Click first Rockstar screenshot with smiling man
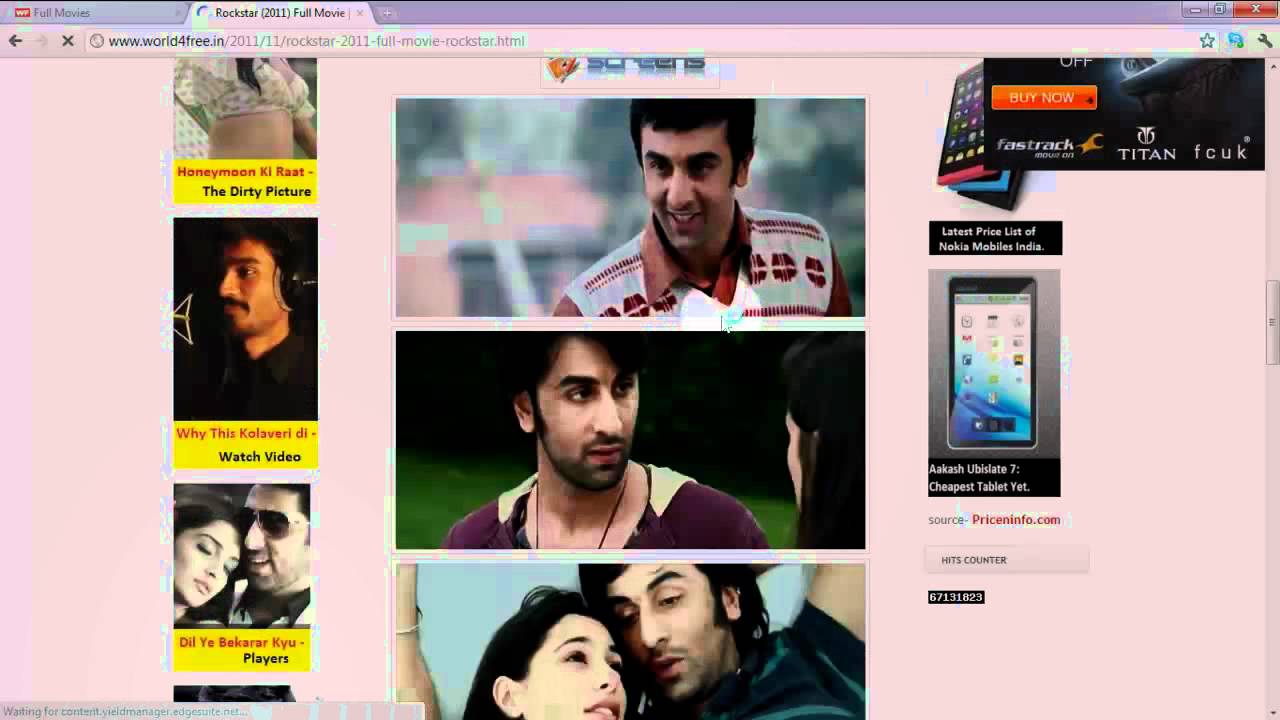1280x720 pixels. pyautogui.click(x=630, y=207)
